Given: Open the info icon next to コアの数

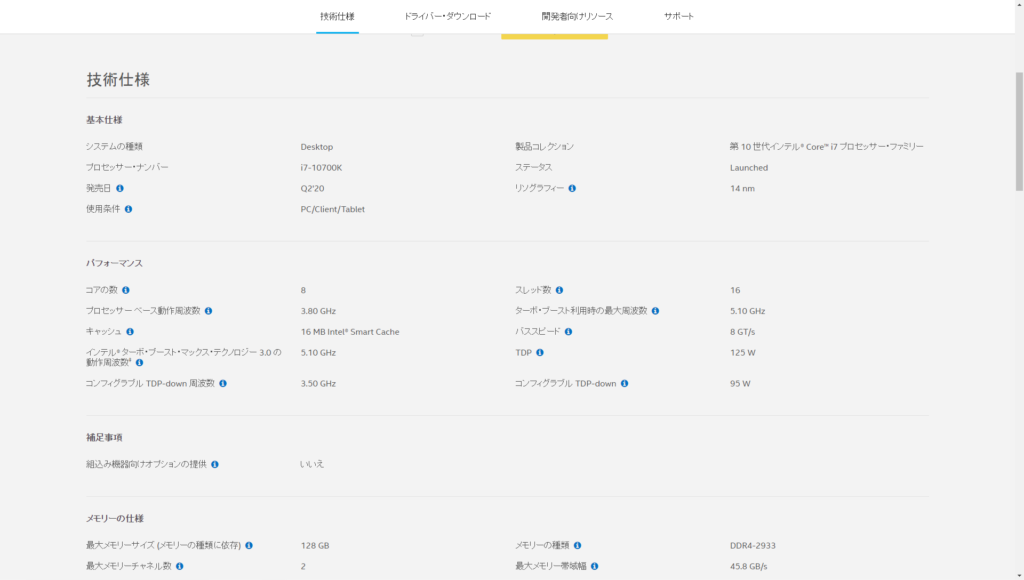Looking at the screenshot, I should click(x=126, y=290).
